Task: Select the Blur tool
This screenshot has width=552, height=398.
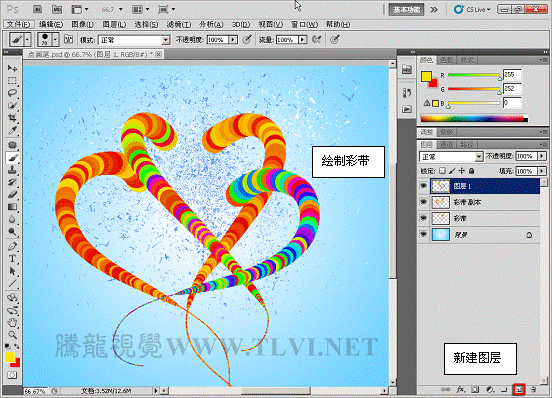Action: click(x=12, y=219)
